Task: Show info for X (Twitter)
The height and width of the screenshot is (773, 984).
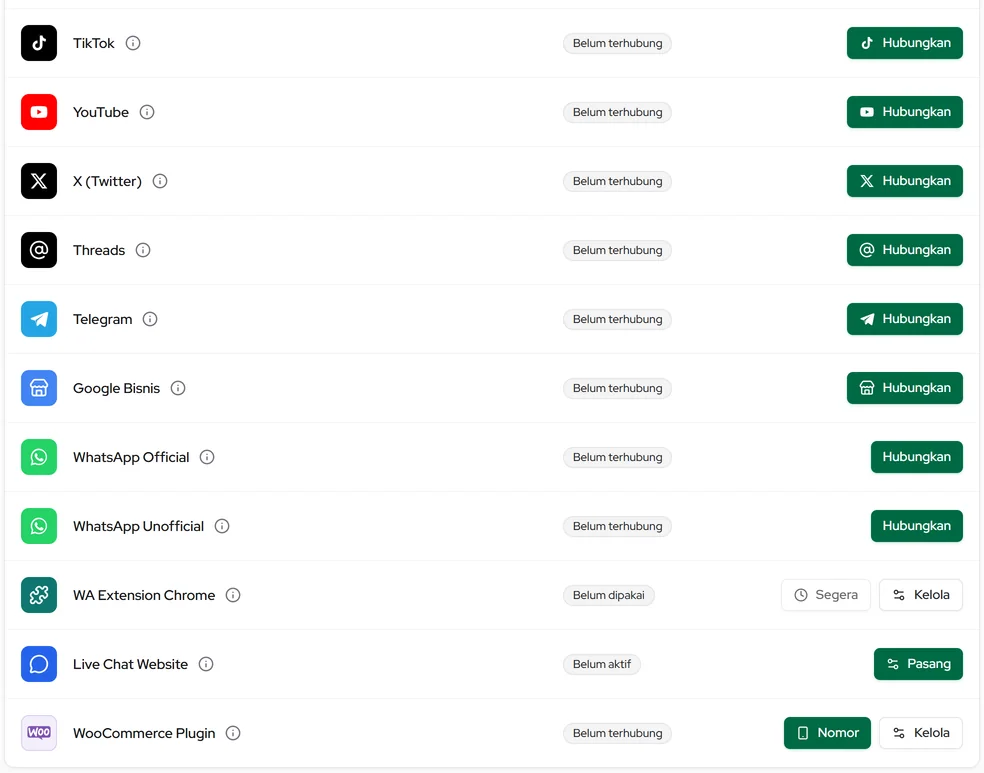Action: tap(160, 181)
